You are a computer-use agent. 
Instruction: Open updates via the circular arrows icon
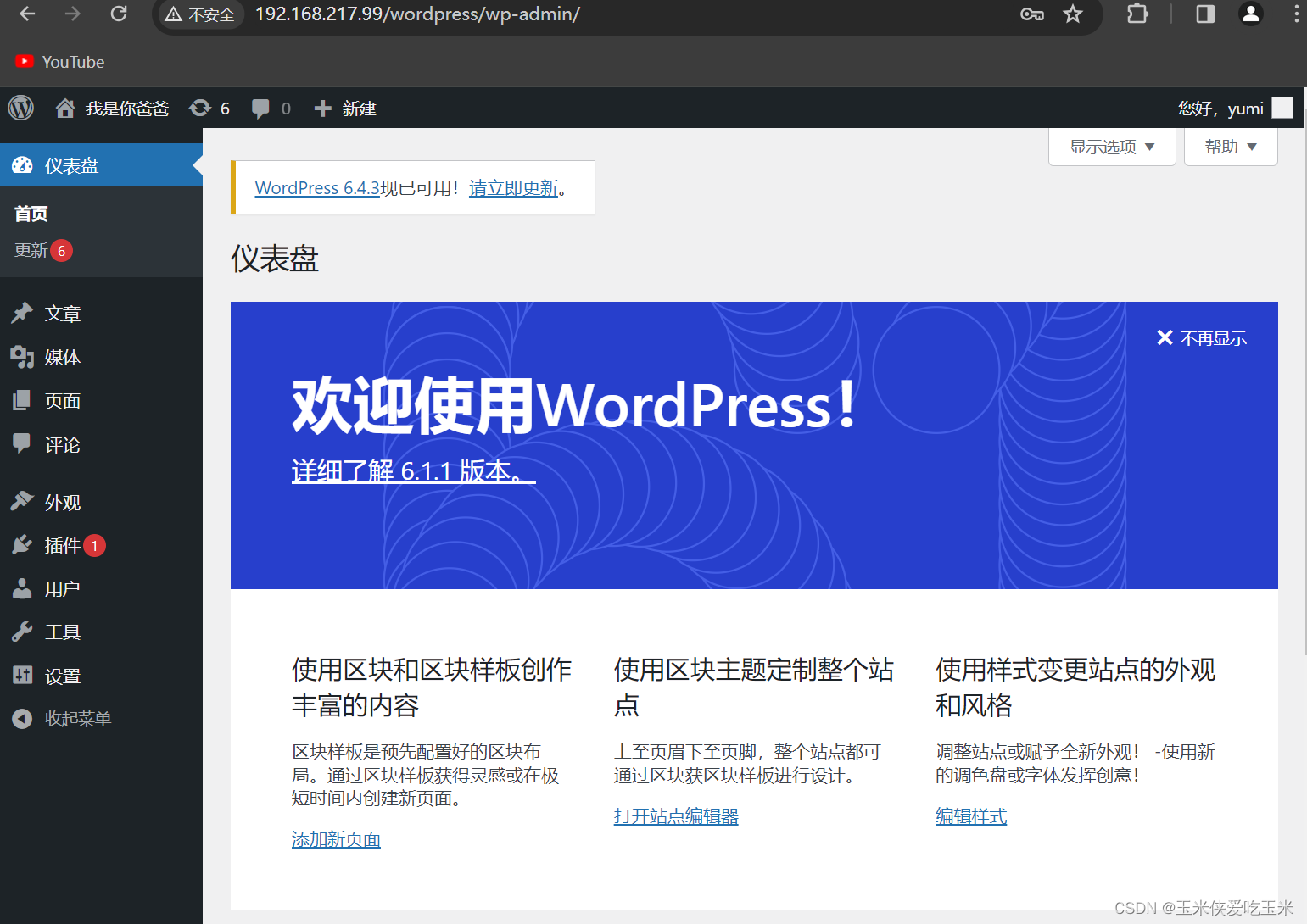pos(200,108)
